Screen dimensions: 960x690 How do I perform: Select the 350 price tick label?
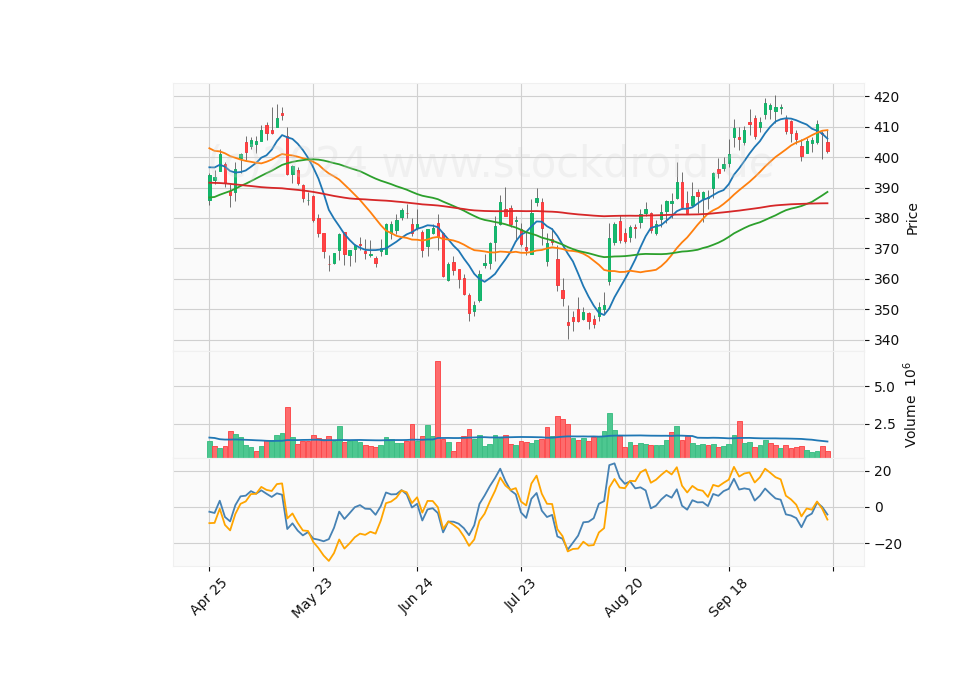(x=887, y=310)
